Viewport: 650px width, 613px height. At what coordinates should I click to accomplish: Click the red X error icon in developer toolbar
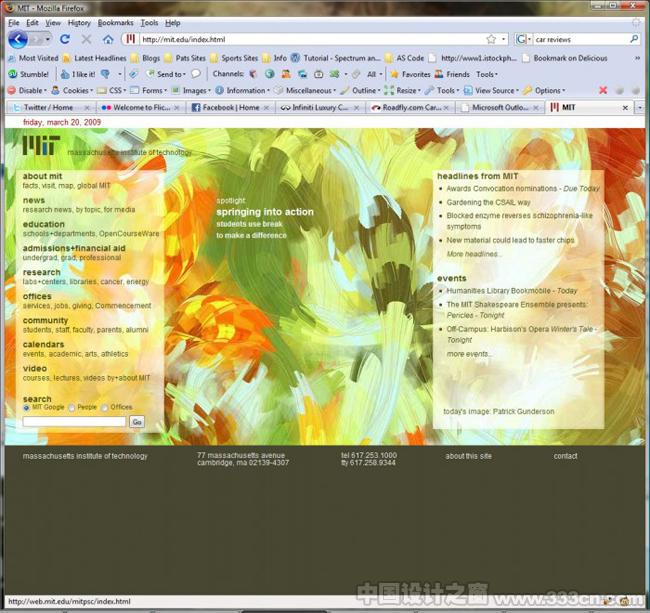[603, 90]
